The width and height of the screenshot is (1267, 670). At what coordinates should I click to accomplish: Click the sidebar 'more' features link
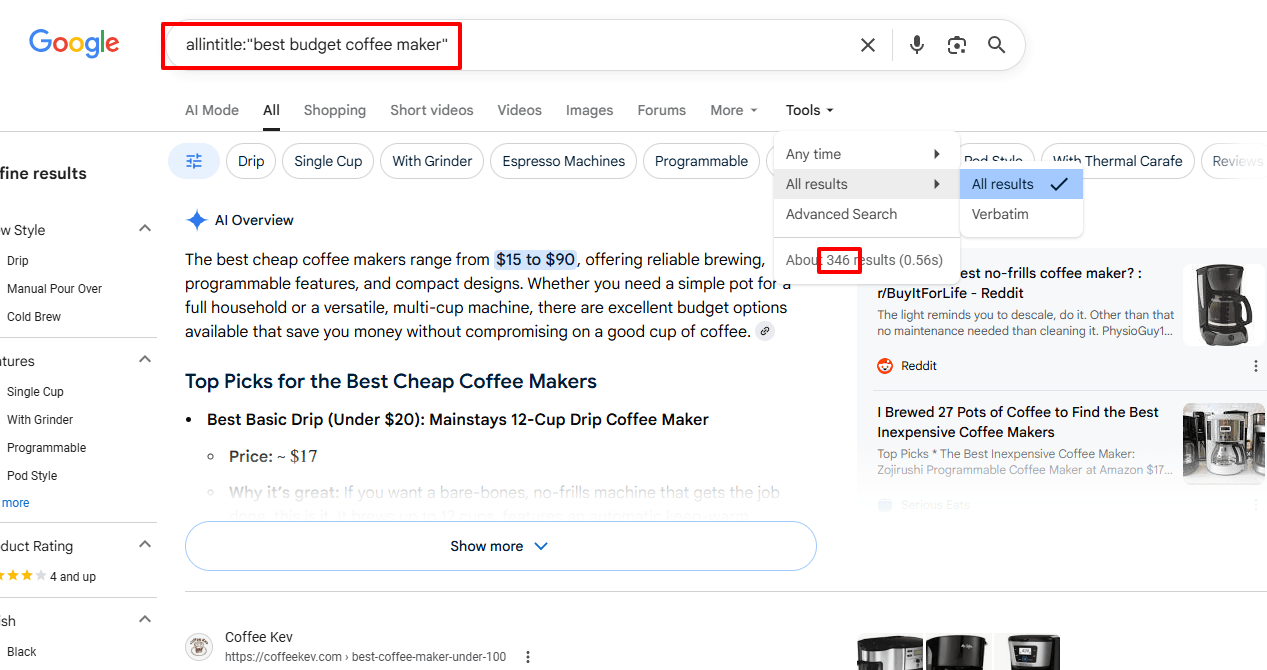15,503
